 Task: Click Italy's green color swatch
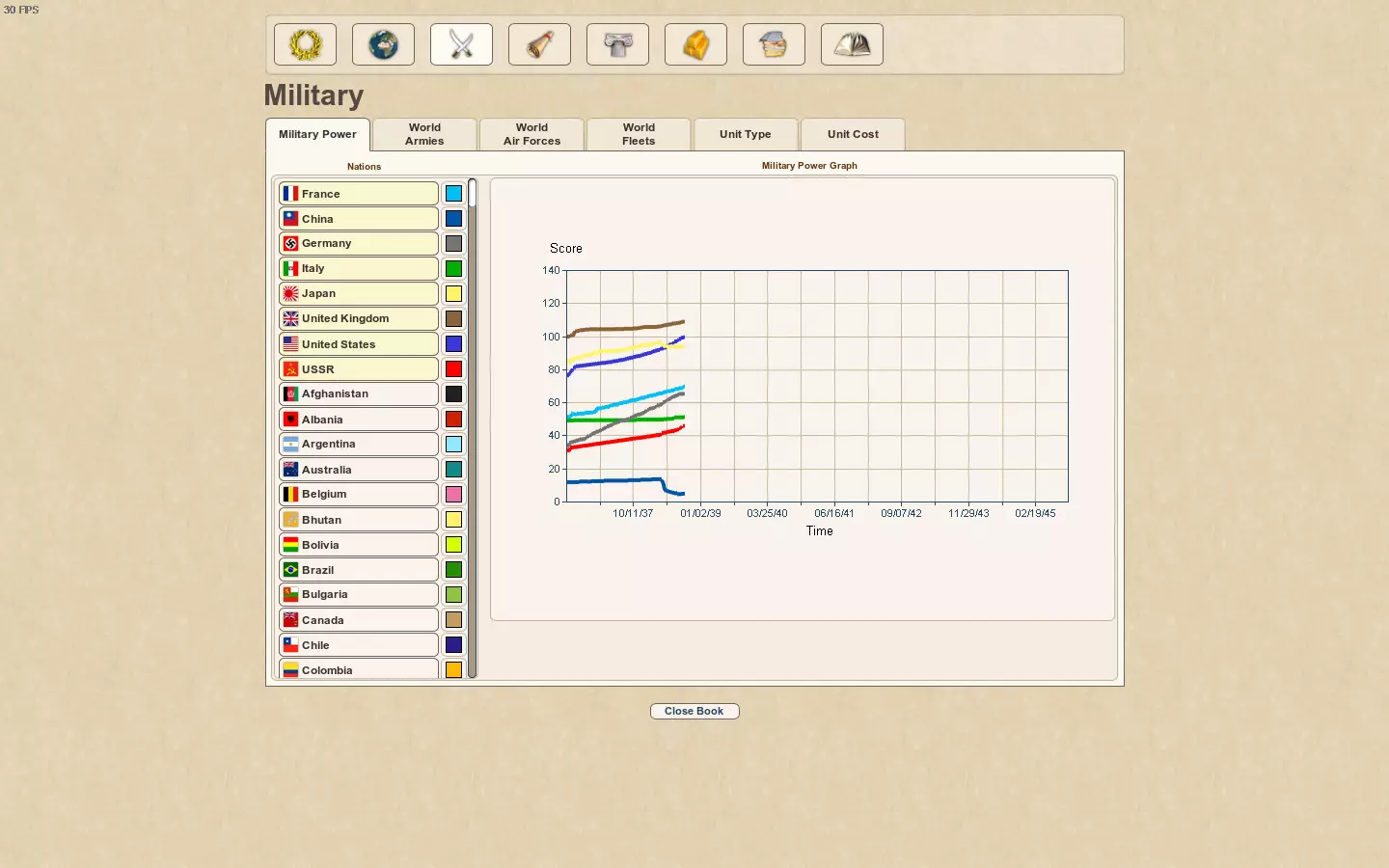click(453, 268)
